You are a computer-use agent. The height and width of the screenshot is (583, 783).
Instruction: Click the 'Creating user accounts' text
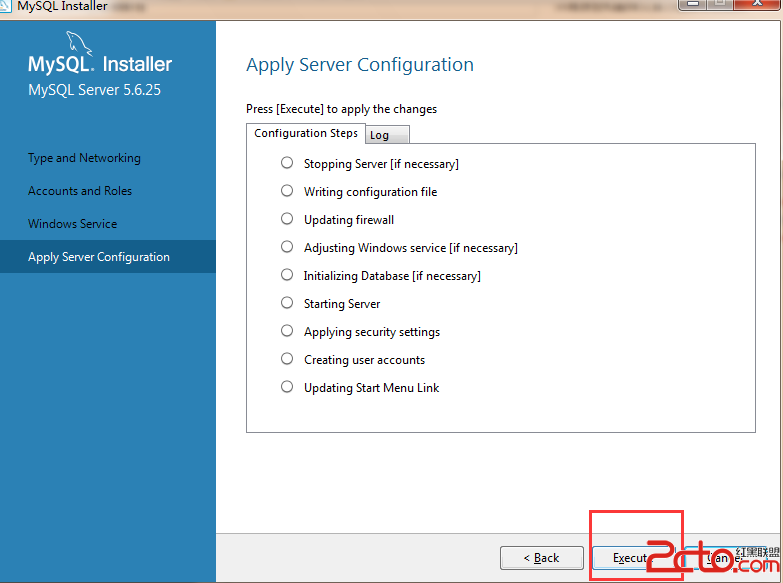coord(365,360)
